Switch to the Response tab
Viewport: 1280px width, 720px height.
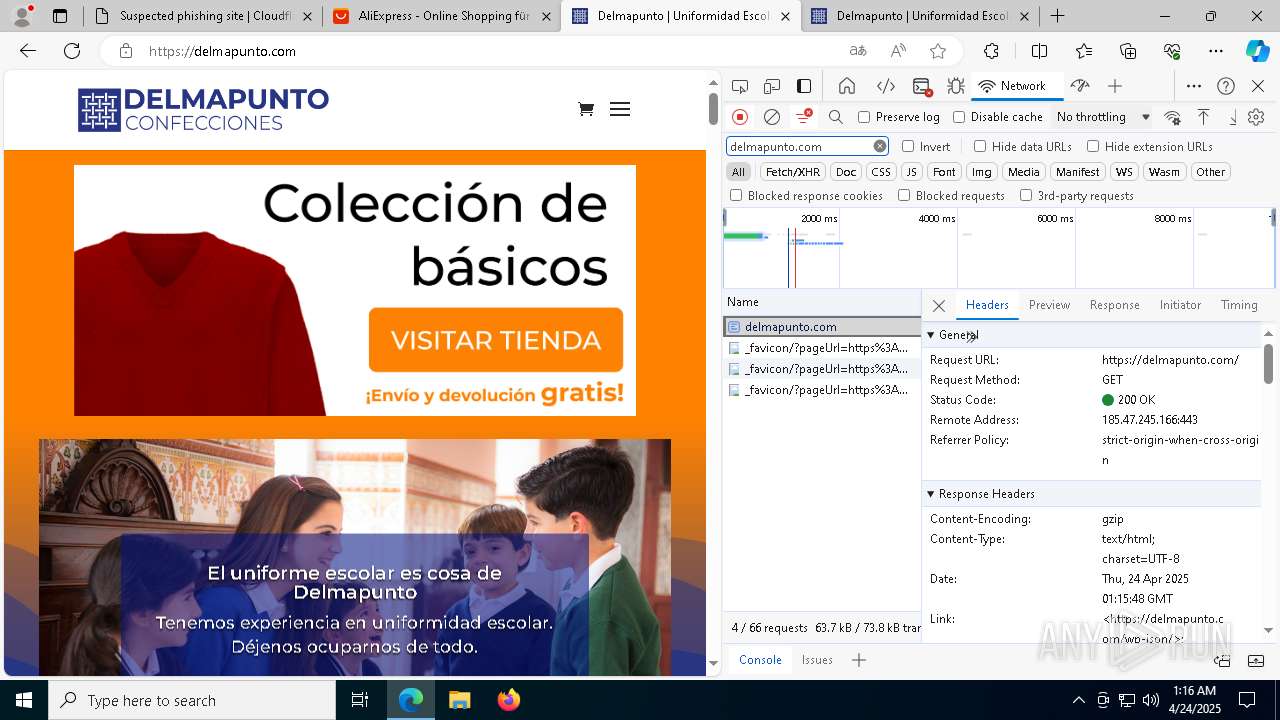1114,305
